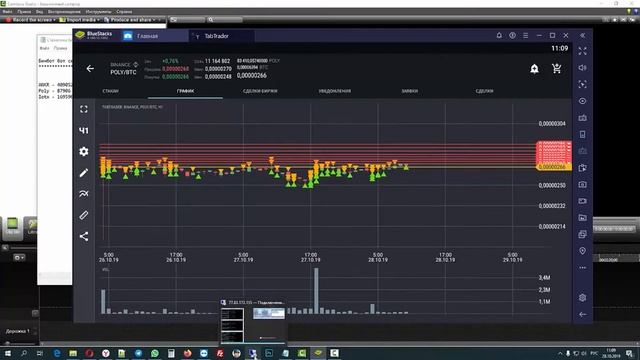640x360 pixels.
Task: Open Windows Start menu
Action: (x=7, y=353)
